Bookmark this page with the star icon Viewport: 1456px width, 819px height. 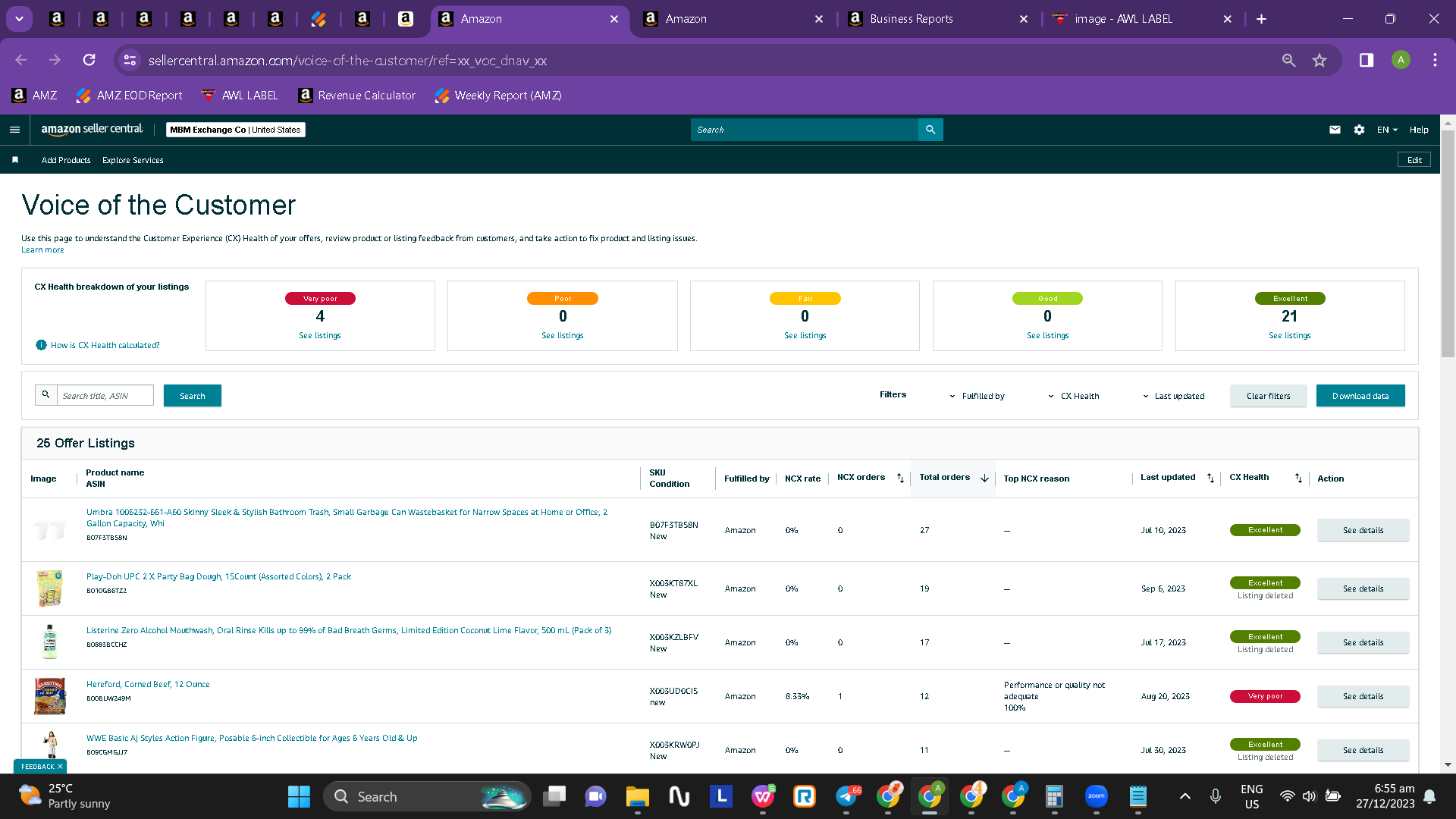pos(1319,60)
